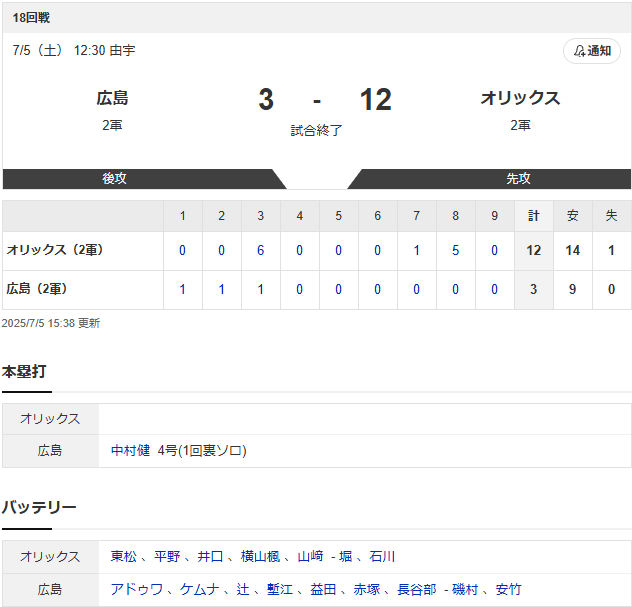This screenshot has height=607, width=632.
Task: Click the オリックス team name in header
Action: click(x=520, y=98)
